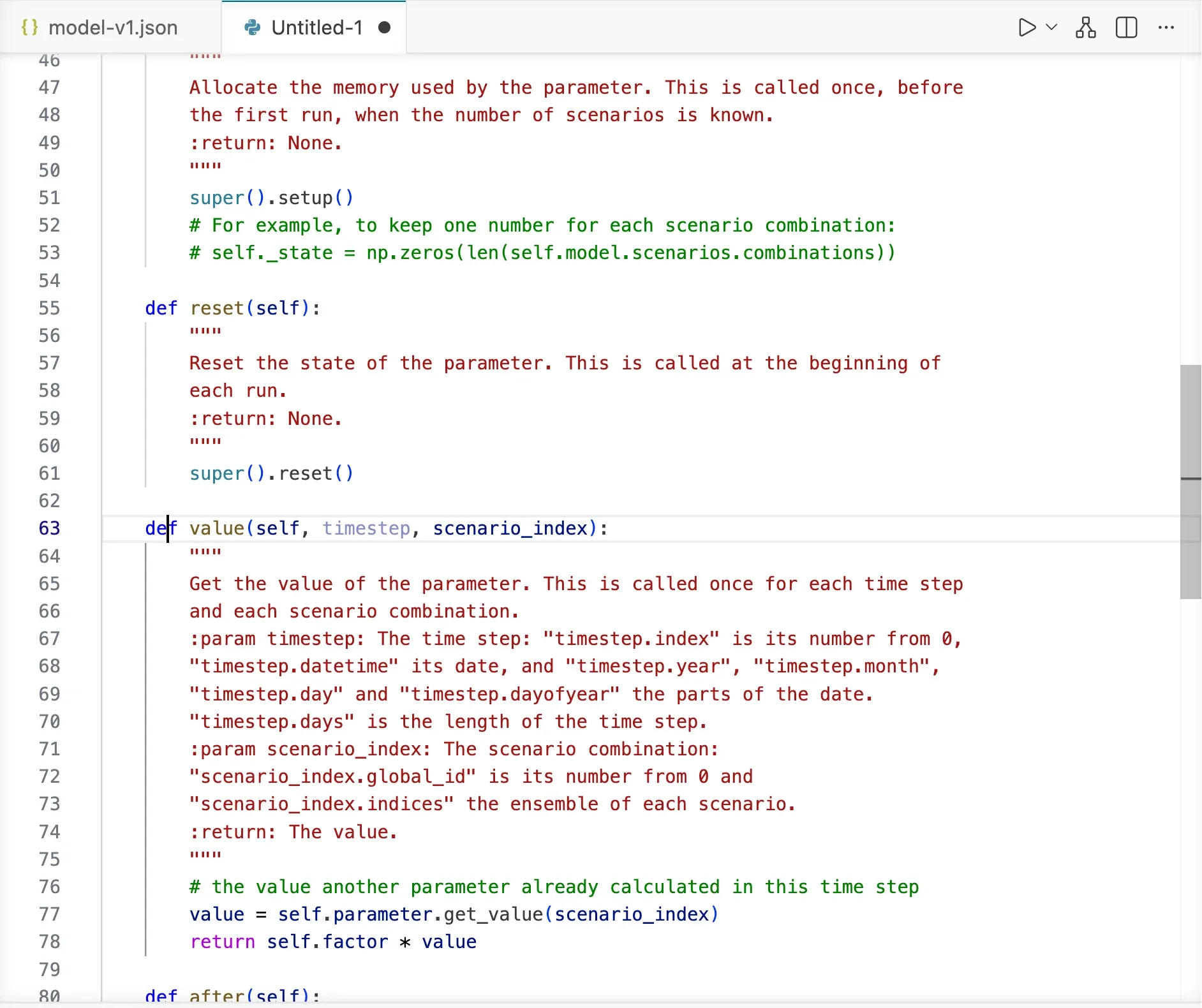
Task: Click 'Get the value of the parameter' line
Action: [x=576, y=584]
